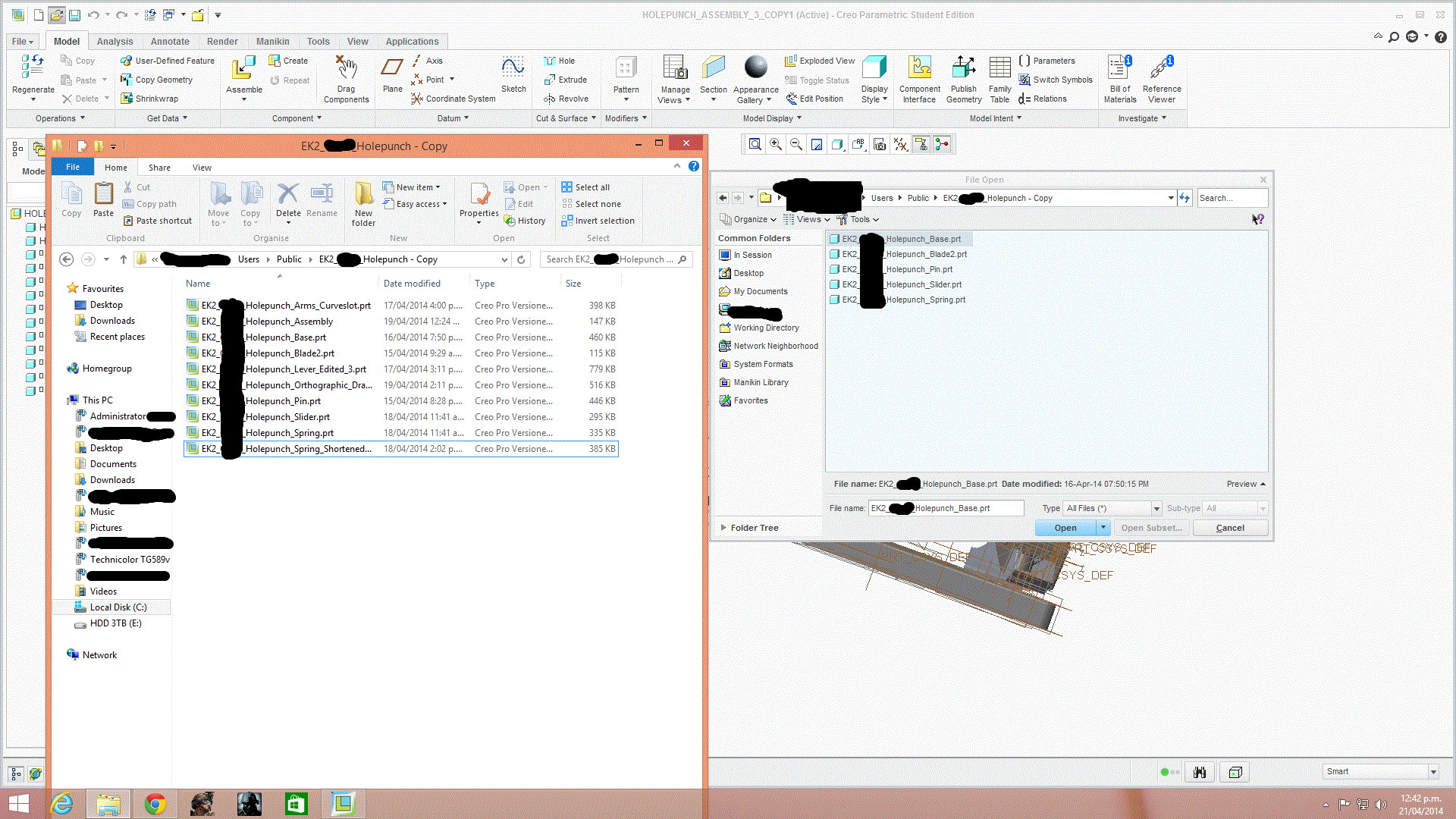Image resolution: width=1456 pixels, height=819 pixels.
Task: Click Toggle Status in Model Display group
Action: tap(817, 80)
